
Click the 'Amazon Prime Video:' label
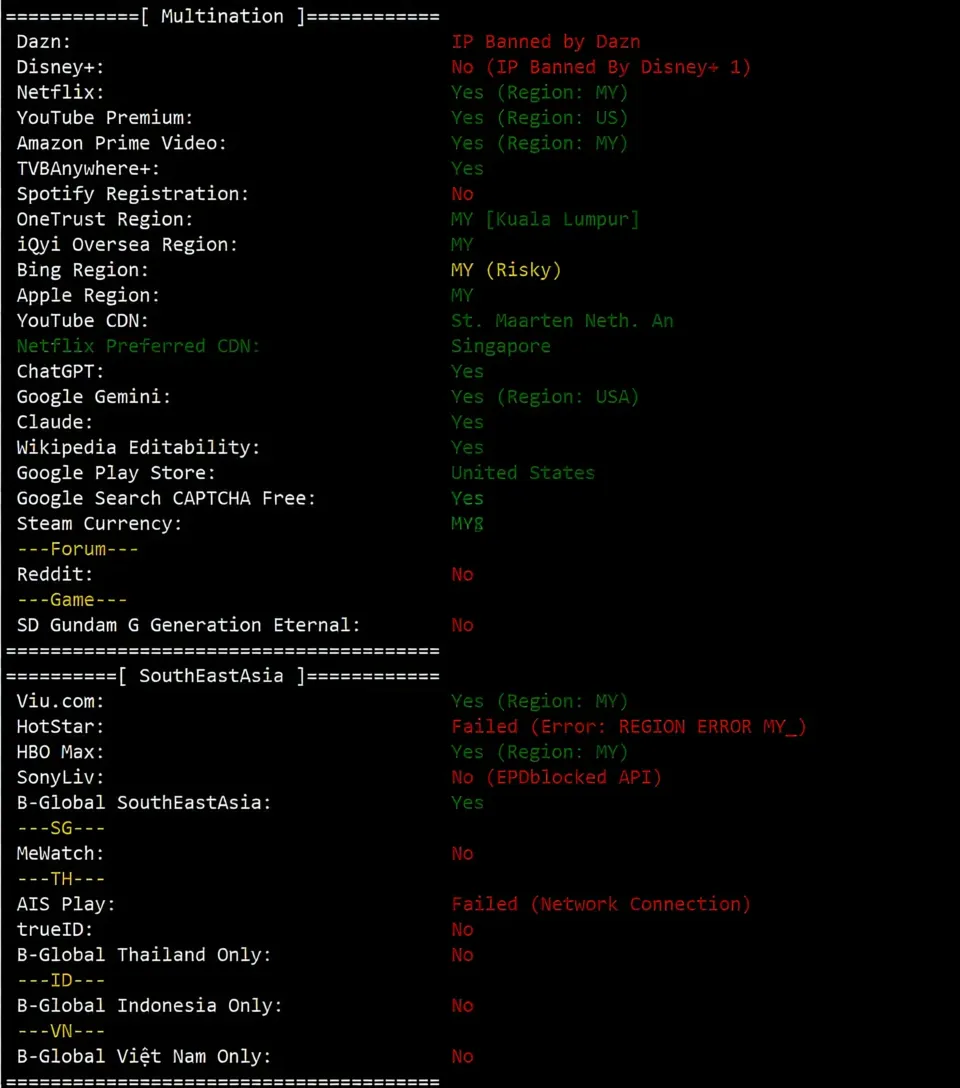[121, 143]
